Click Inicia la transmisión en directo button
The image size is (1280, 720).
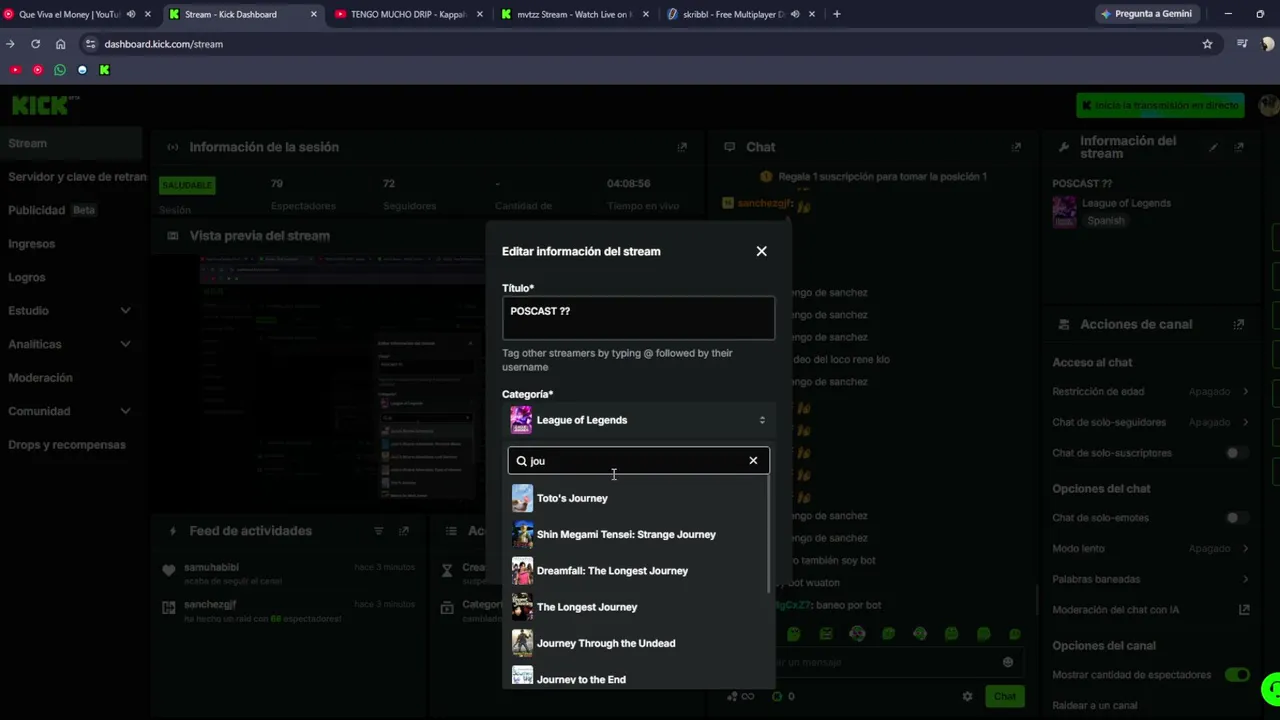1160,105
